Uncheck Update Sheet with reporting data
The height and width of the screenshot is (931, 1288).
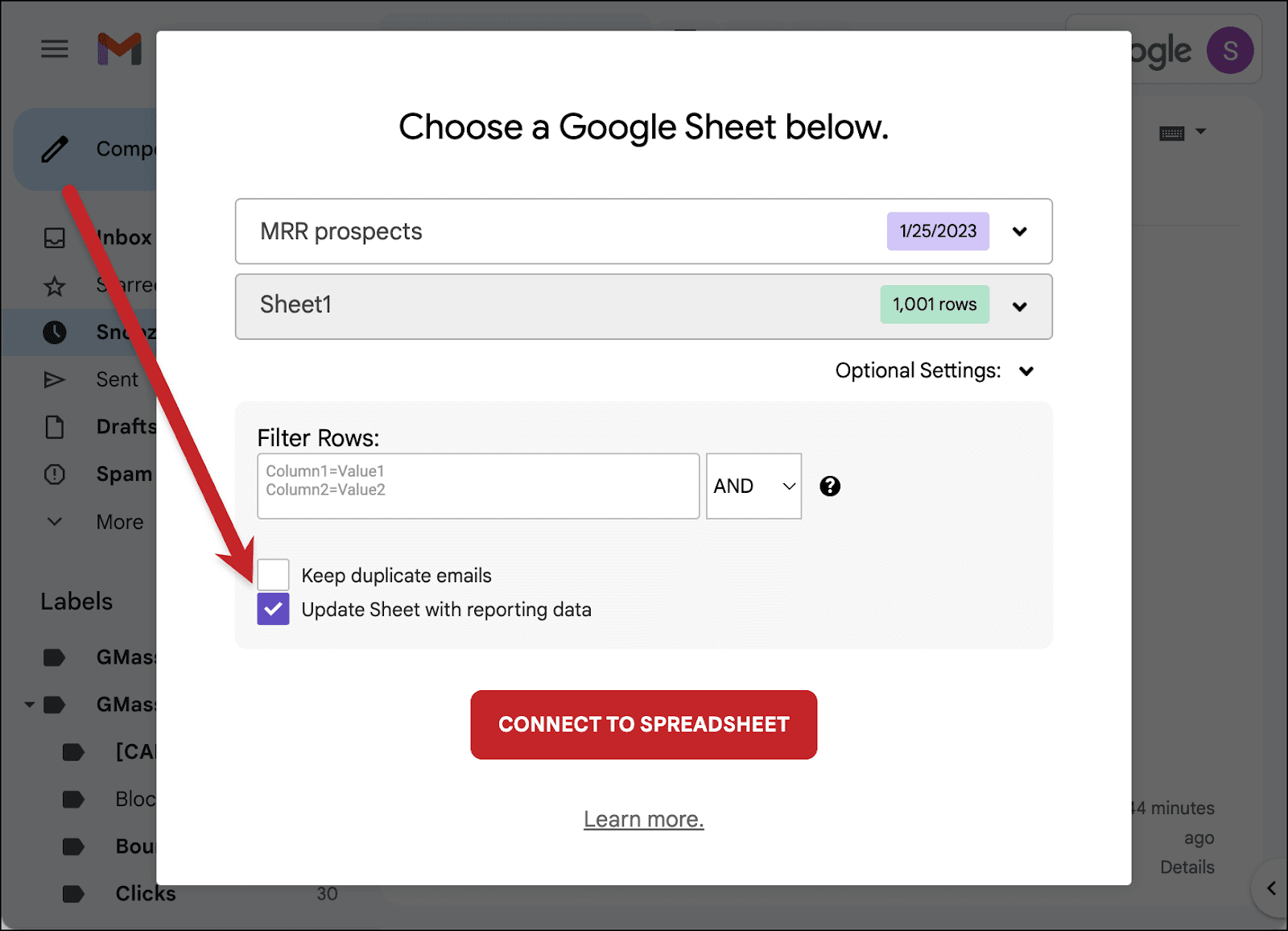click(x=273, y=610)
